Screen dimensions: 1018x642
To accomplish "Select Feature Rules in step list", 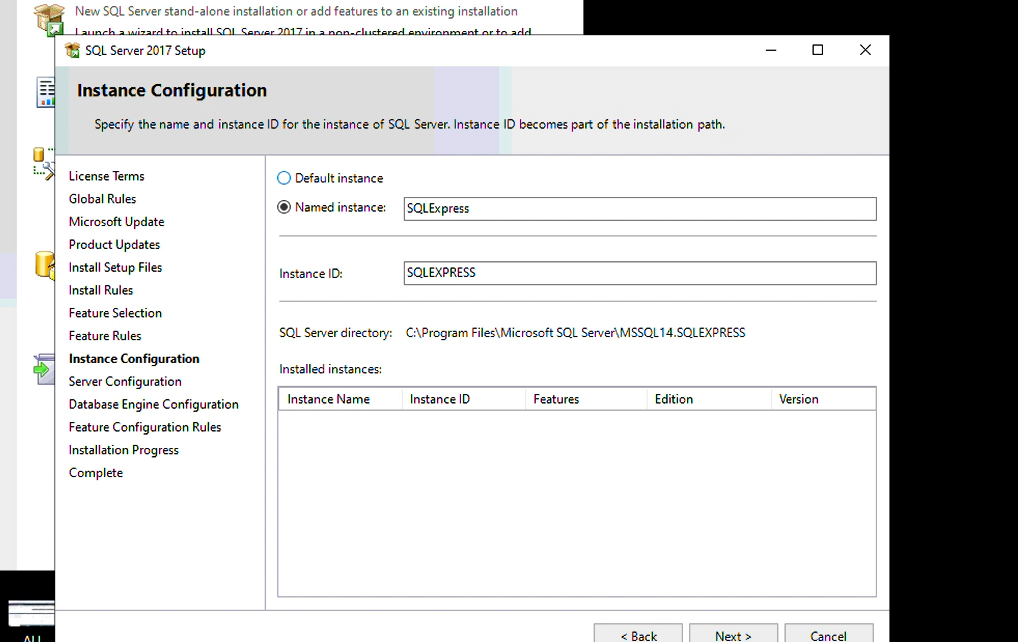I will [105, 336].
